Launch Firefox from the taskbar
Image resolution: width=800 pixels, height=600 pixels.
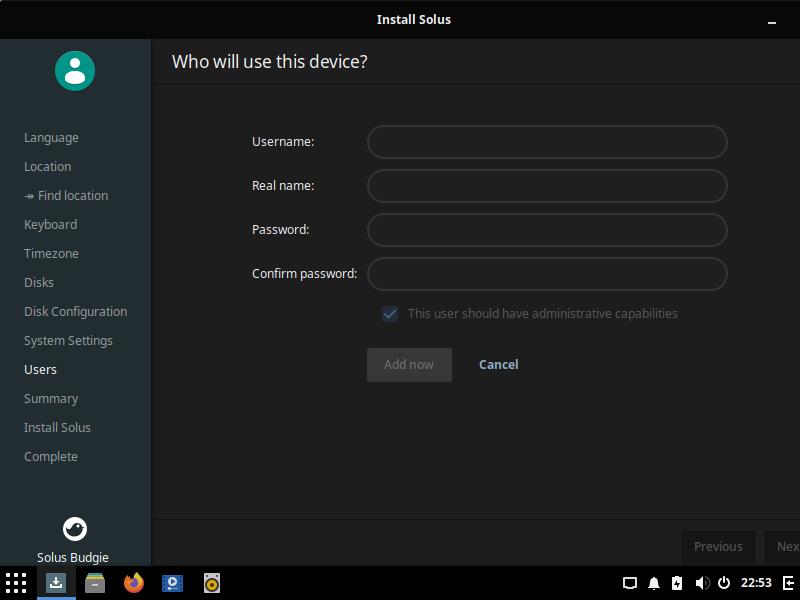click(x=134, y=583)
